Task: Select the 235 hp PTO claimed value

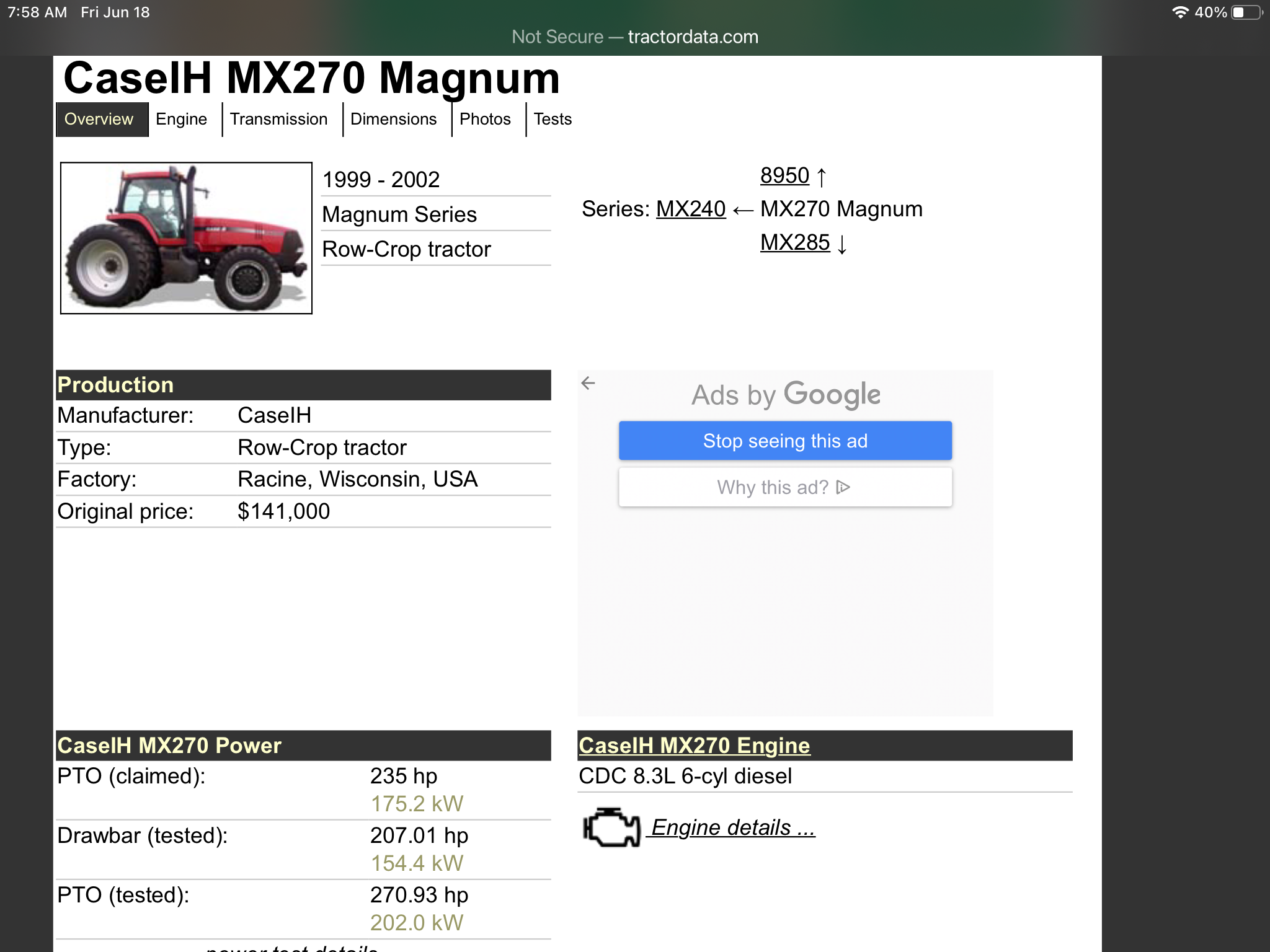Action: tap(404, 776)
